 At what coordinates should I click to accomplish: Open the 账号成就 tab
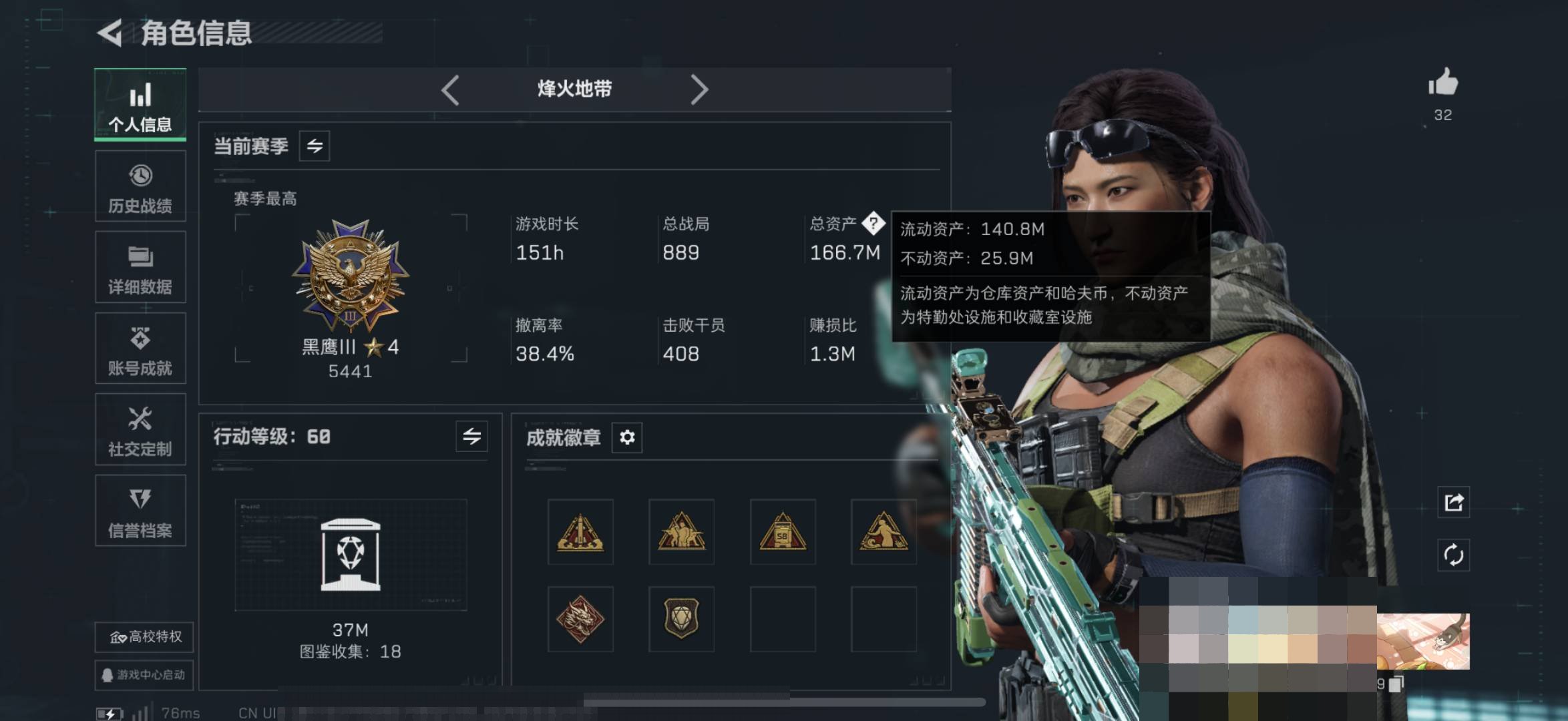(x=140, y=348)
